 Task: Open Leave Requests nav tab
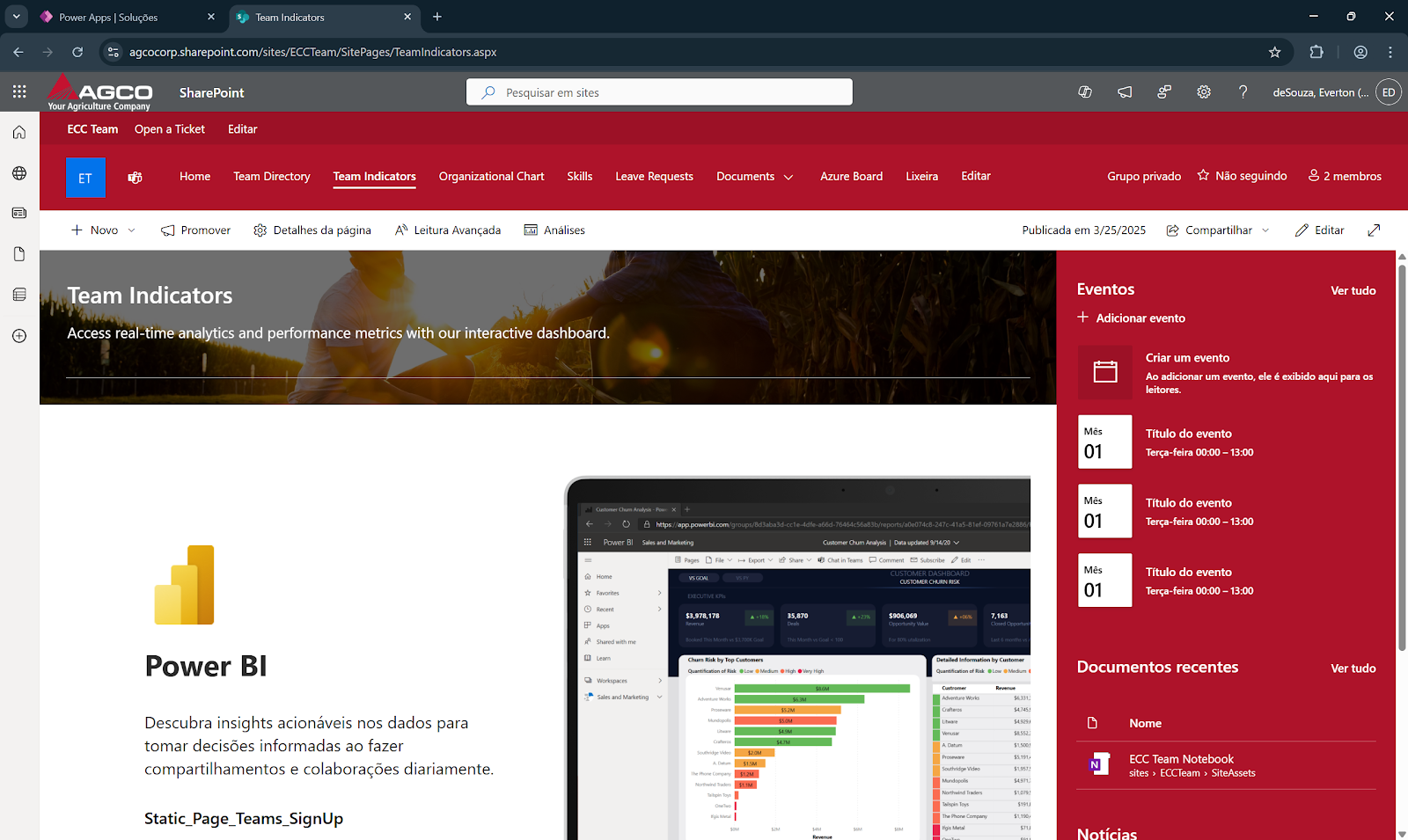[x=654, y=176]
